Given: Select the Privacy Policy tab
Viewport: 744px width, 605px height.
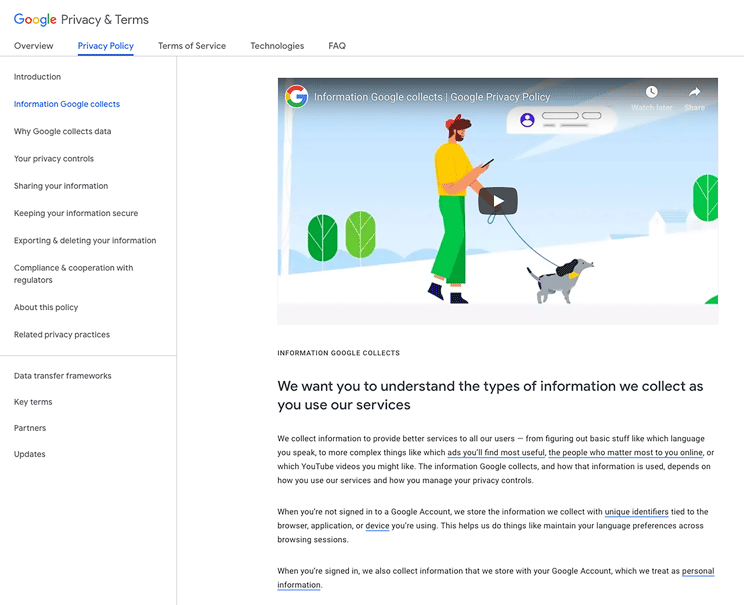Looking at the screenshot, I should click(x=106, y=46).
